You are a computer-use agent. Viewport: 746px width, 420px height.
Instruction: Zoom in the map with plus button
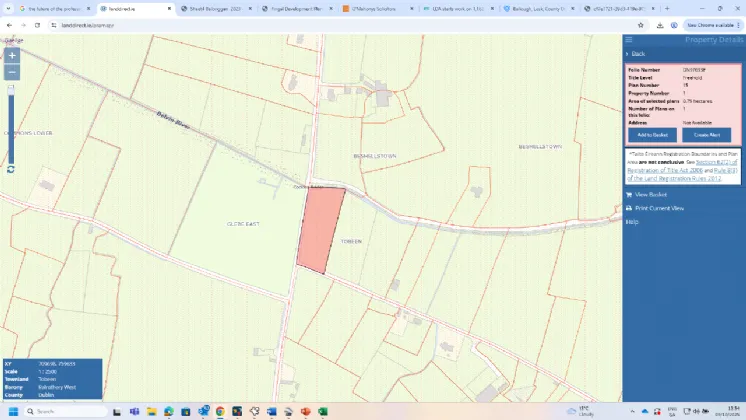[12, 55]
